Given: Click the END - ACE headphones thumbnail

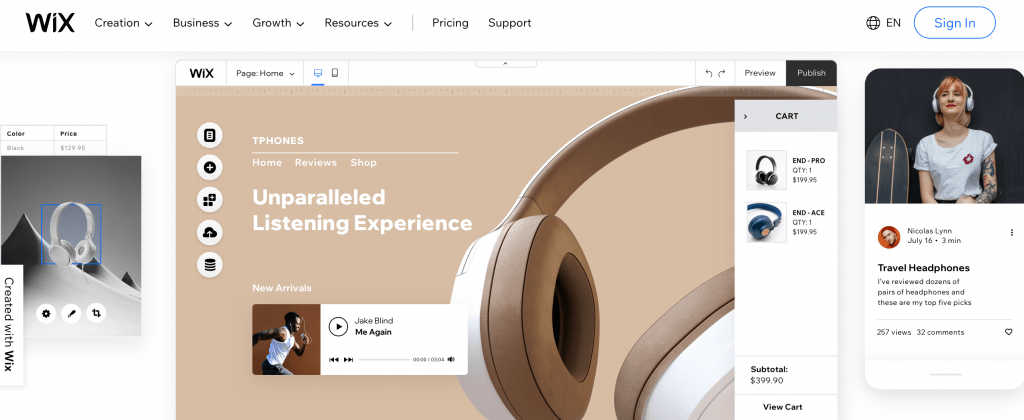Looking at the screenshot, I should click(x=767, y=222).
